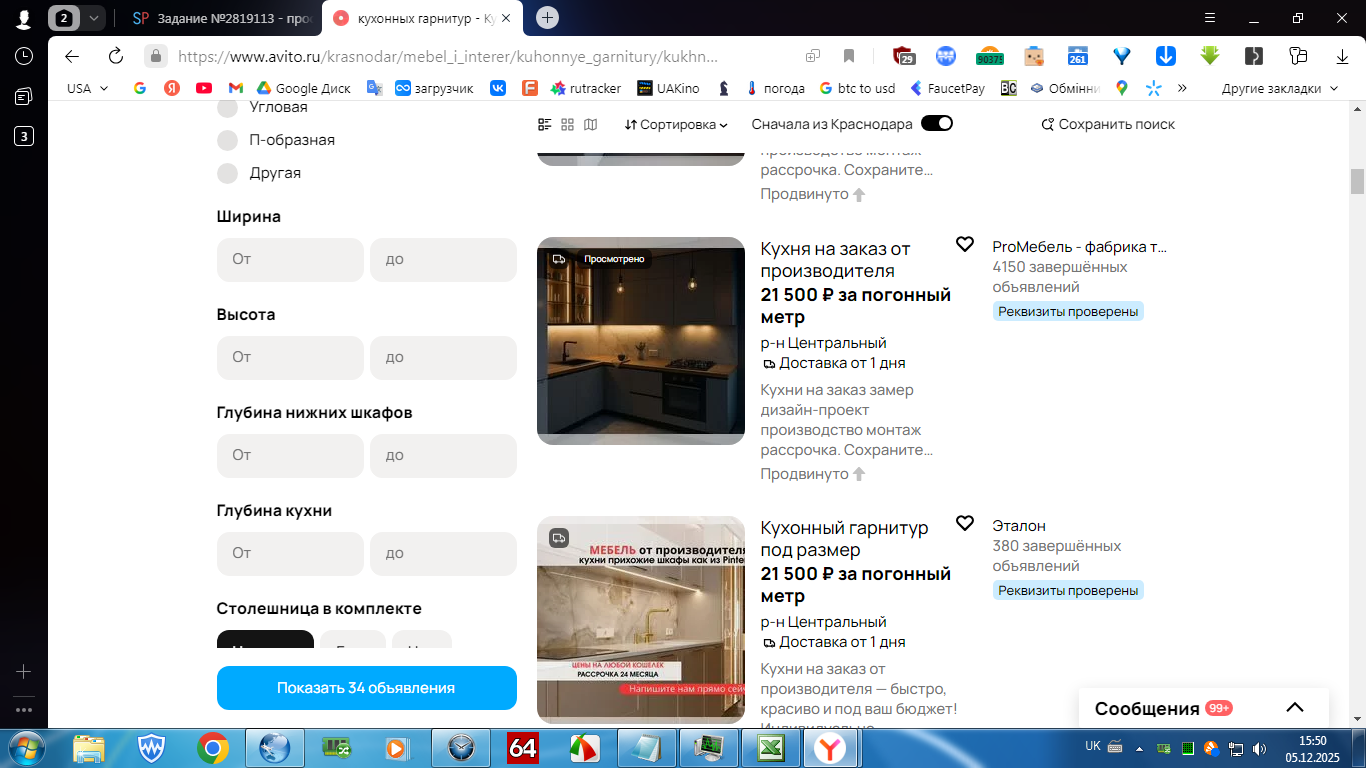Click Глубина кухни до input field
Image resolution: width=1366 pixels, height=768 pixels.
click(x=443, y=553)
